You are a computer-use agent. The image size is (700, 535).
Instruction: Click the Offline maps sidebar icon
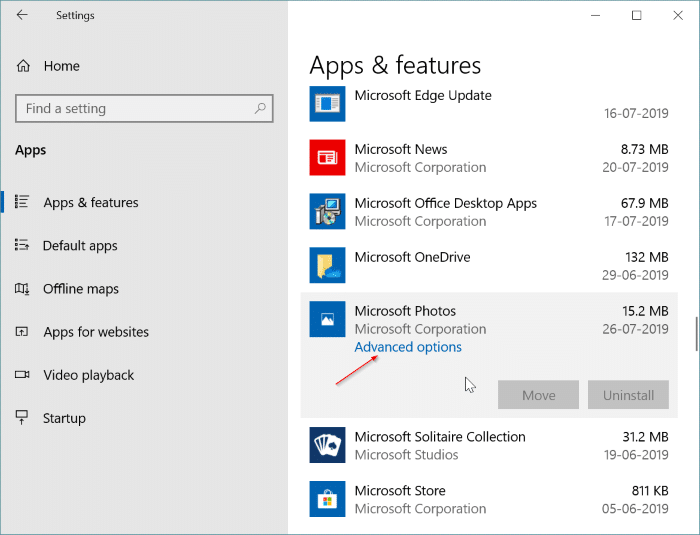(22, 288)
